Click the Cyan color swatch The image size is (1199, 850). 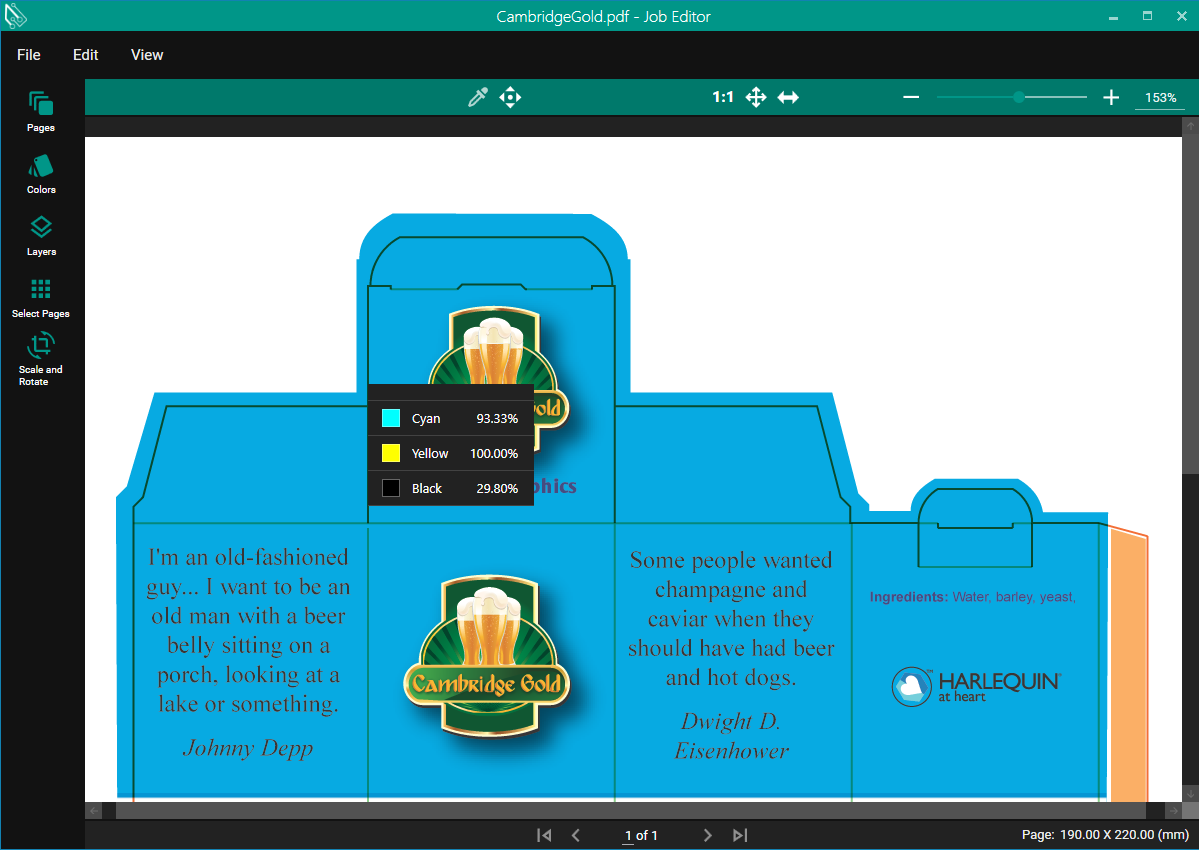click(x=391, y=418)
